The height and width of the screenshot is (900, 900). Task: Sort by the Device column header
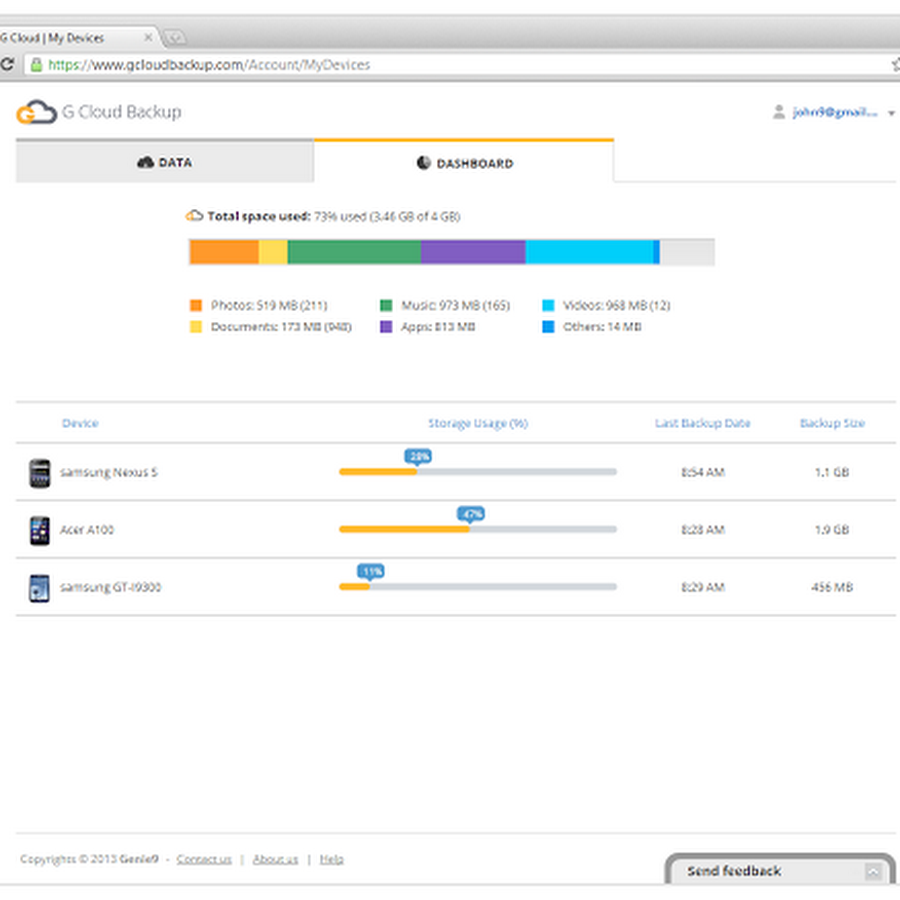[x=80, y=423]
